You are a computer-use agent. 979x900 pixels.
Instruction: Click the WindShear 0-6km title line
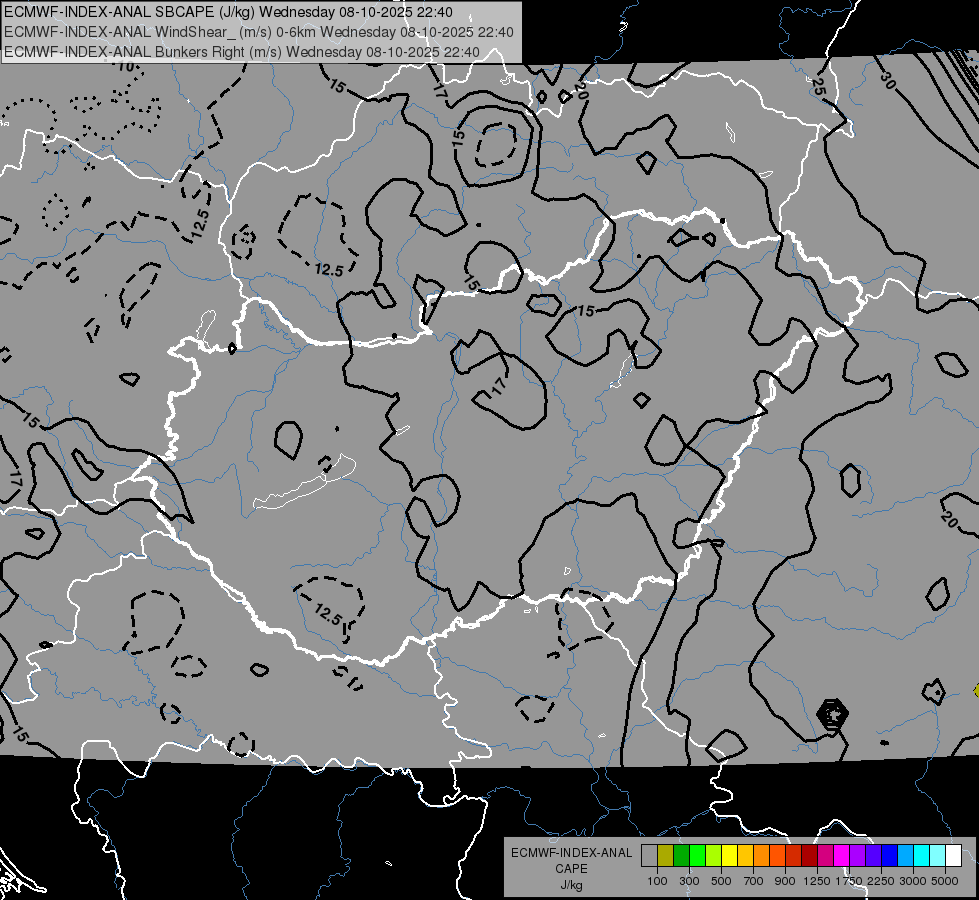click(258, 32)
